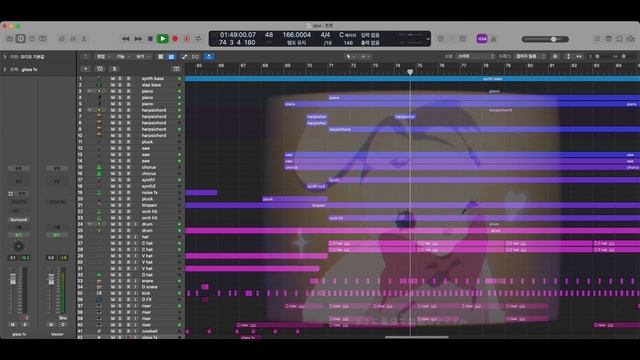Open the Loop Browser icon
Screen dimensions: 640x360
tap(620, 39)
